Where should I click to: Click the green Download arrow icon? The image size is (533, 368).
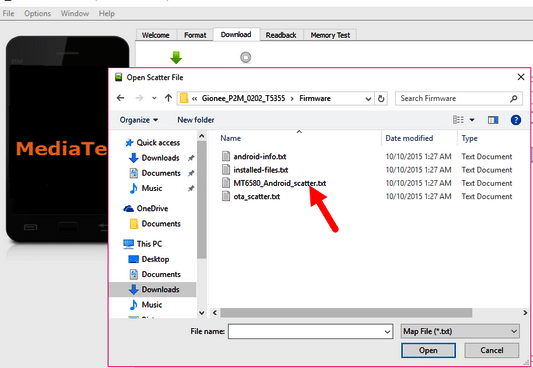[176, 57]
